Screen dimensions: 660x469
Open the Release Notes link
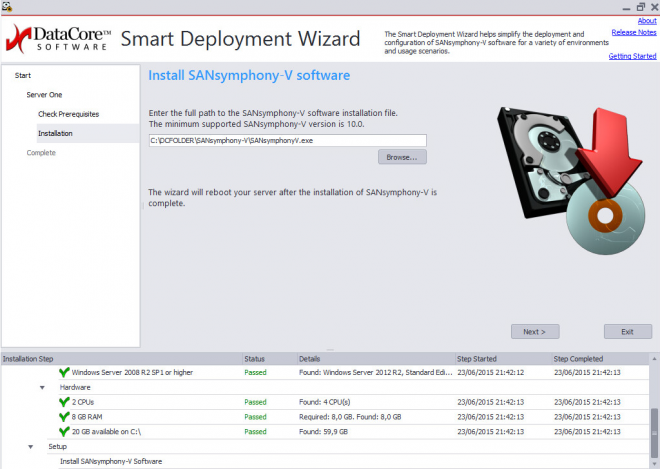click(634, 32)
